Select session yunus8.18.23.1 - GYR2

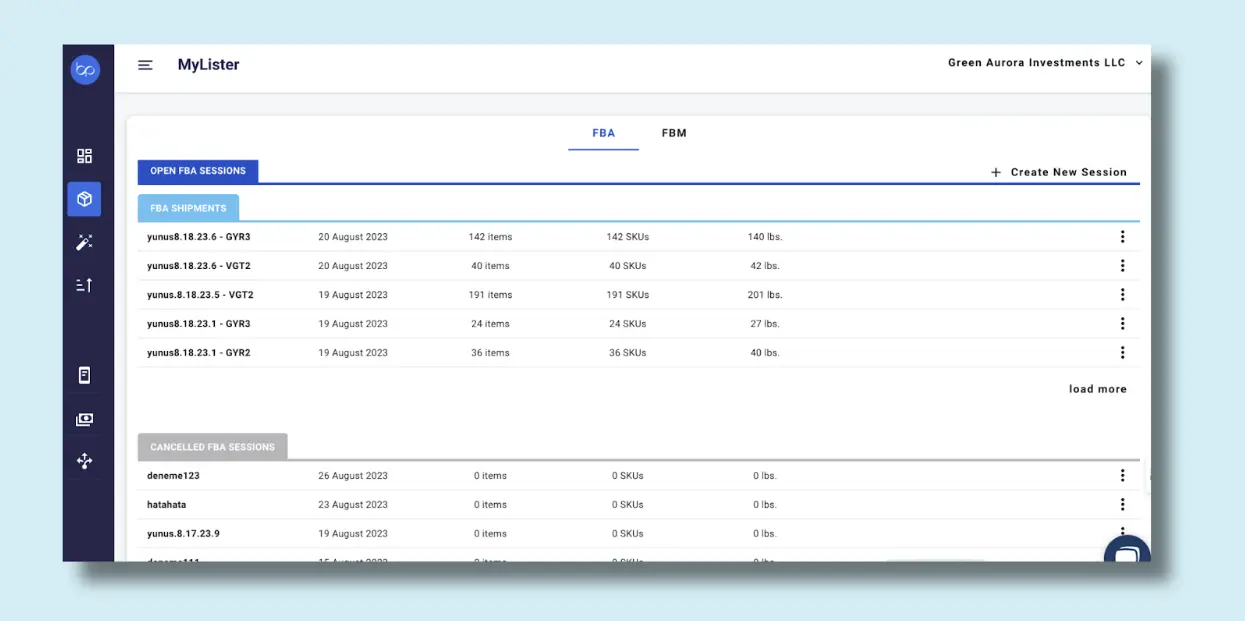199,353
